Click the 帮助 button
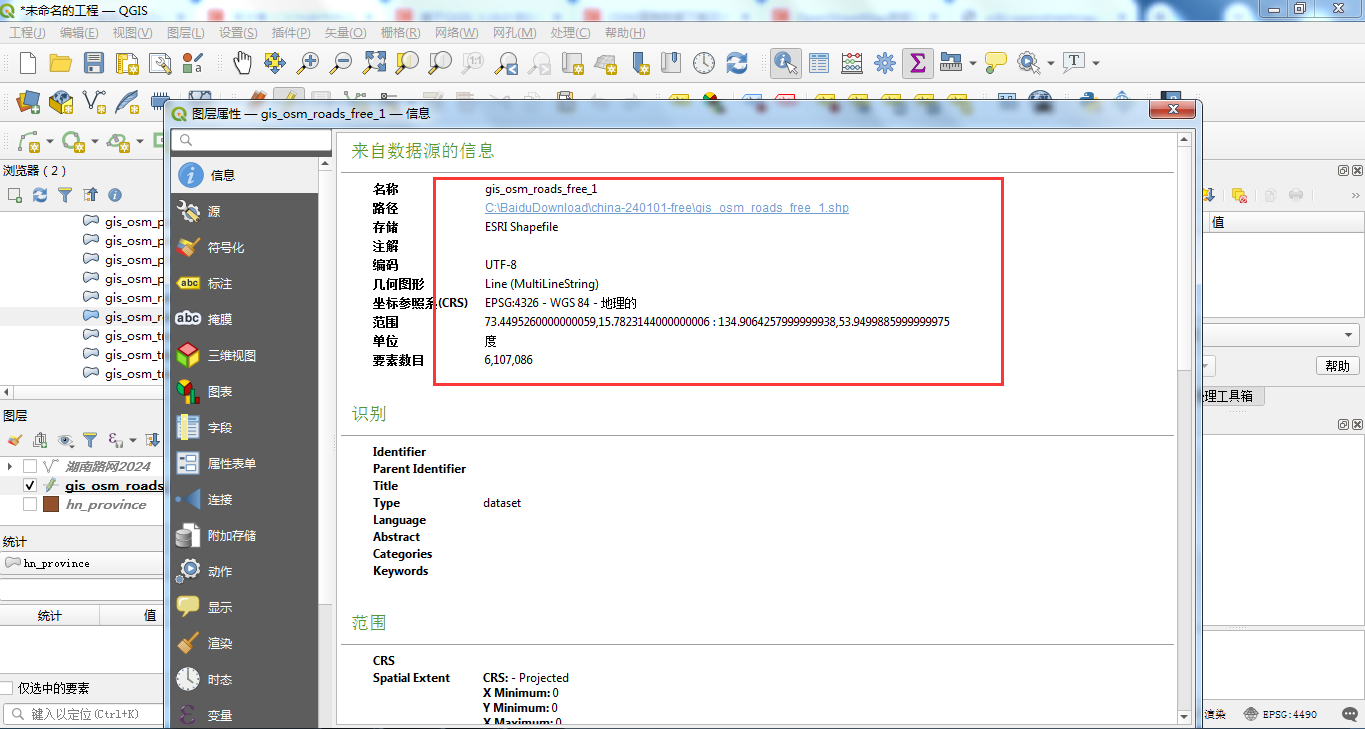The width and height of the screenshot is (1365, 729). coord(1337,366)
